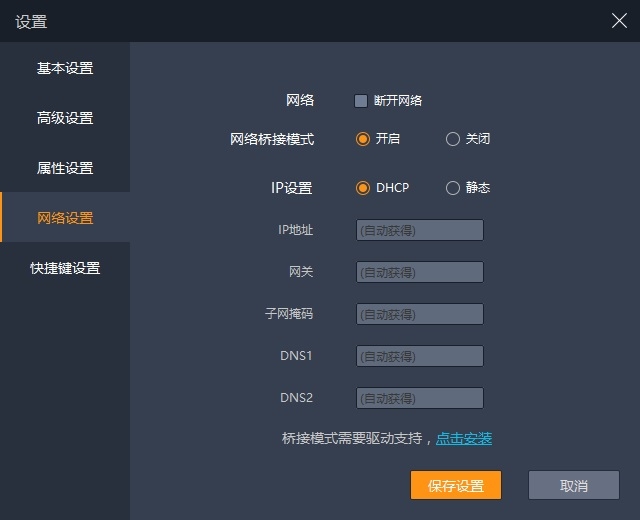This screenshot has height=520, width=640.
Task: Click the IP设置 label
Action: click(291, 188)
